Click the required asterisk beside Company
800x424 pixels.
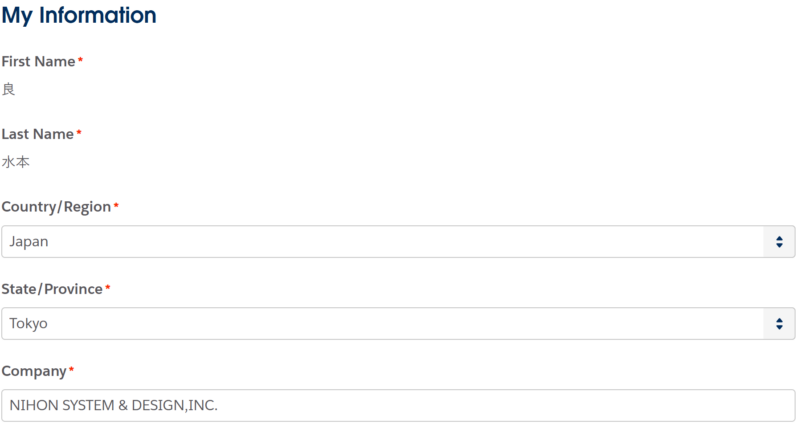tap(71, 370)
